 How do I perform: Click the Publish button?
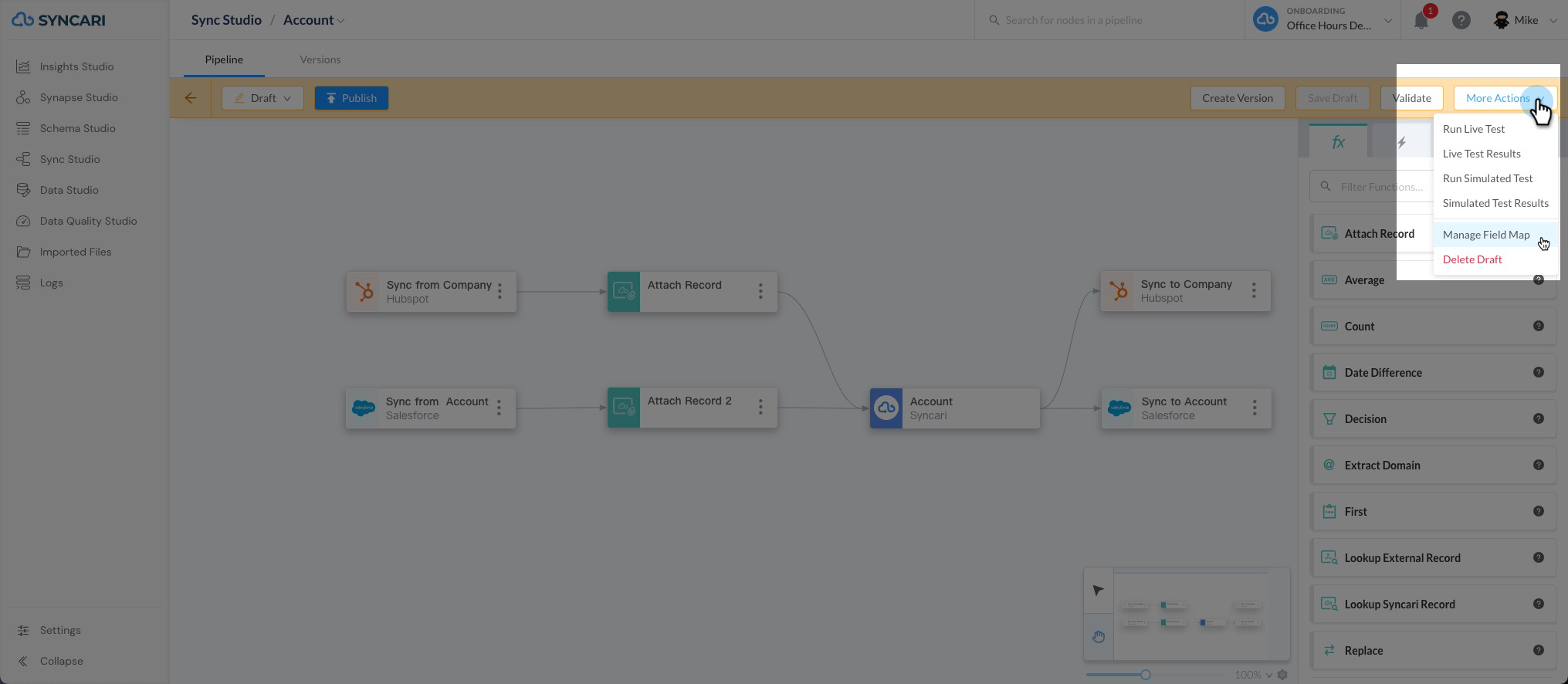[351, 98]
